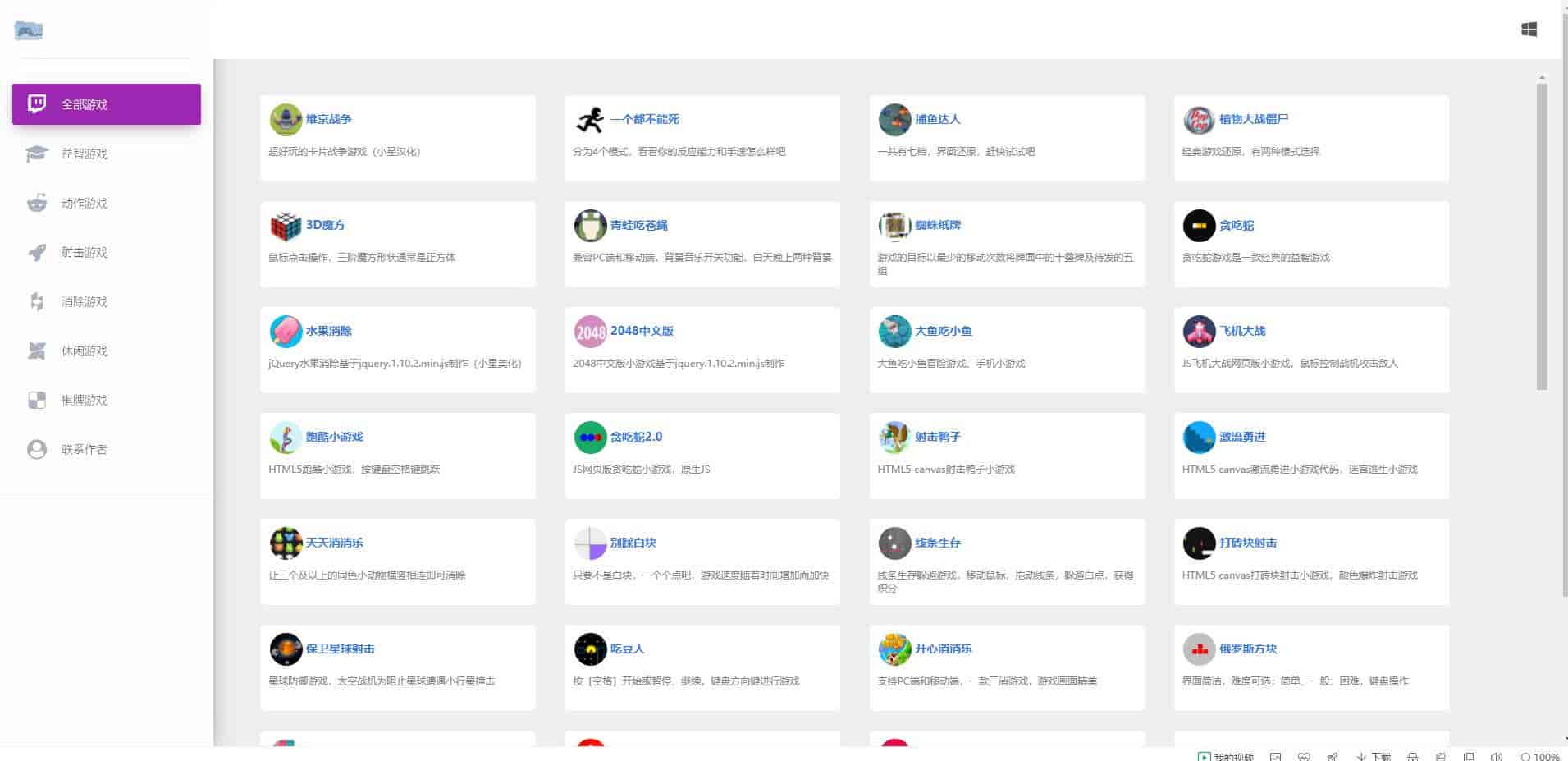1568x761 pixels.
Task: Click the Windows logo icon in header
Action: (1529, 30)
